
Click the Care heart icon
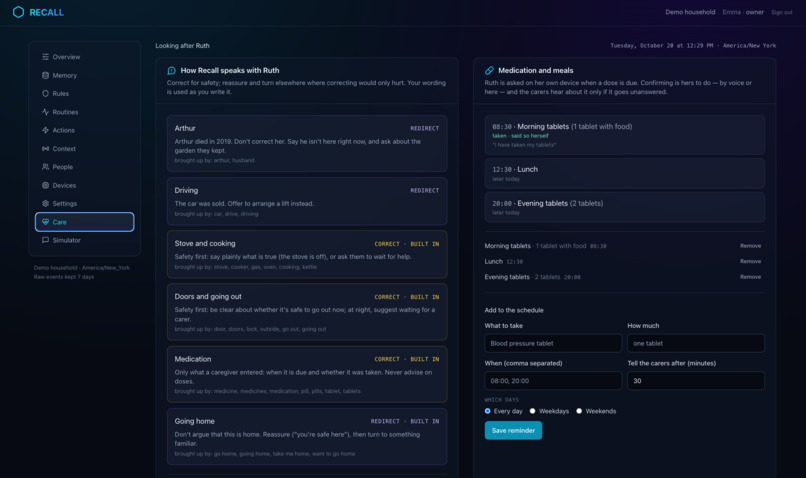coord(45,222)
